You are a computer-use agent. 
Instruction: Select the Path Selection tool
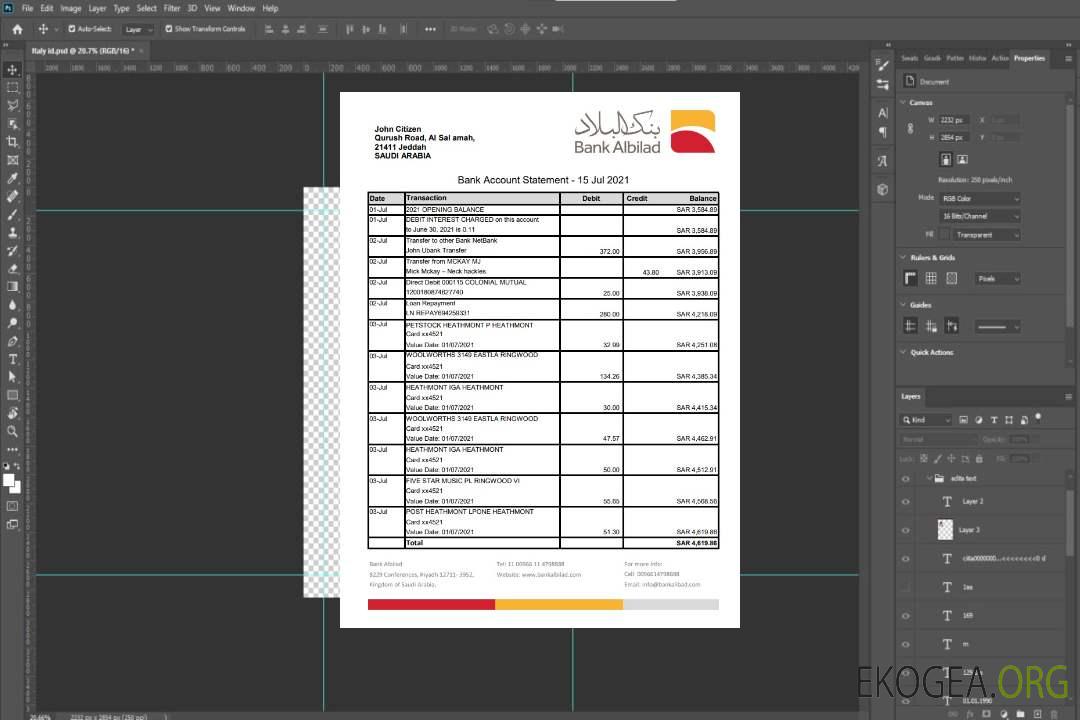[x=12, y=377]
